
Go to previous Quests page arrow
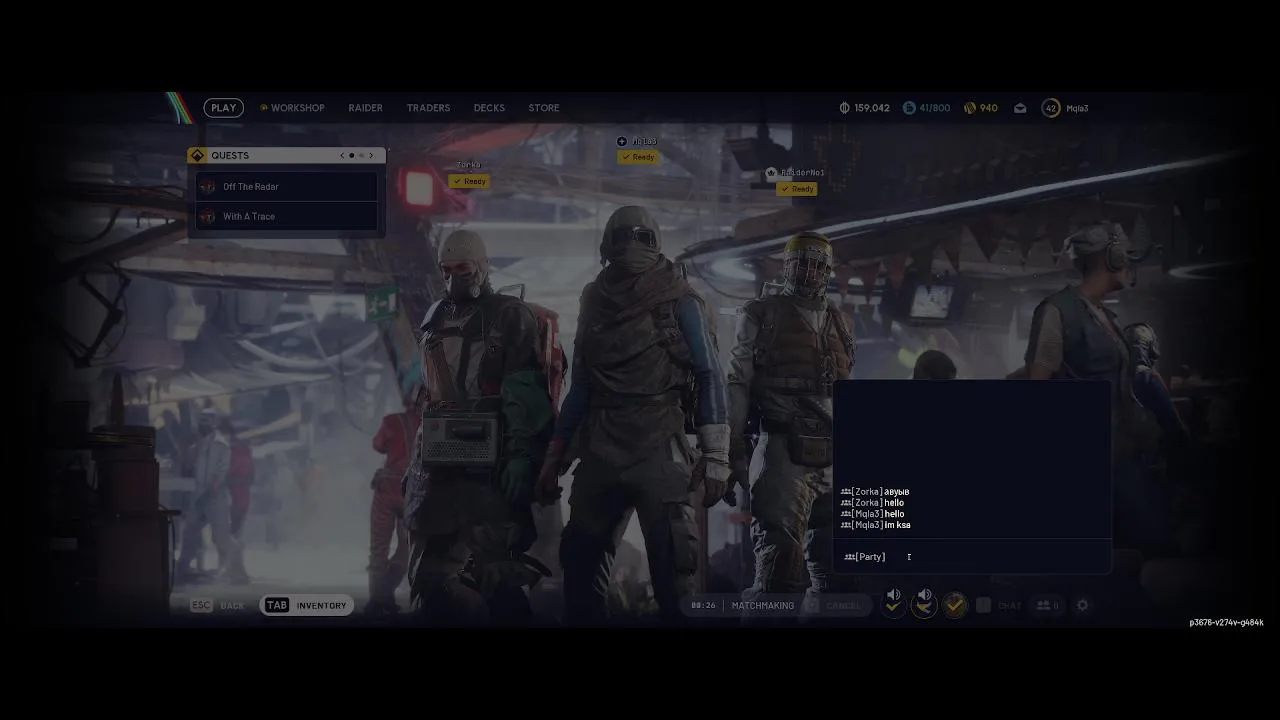pos(342,155)
